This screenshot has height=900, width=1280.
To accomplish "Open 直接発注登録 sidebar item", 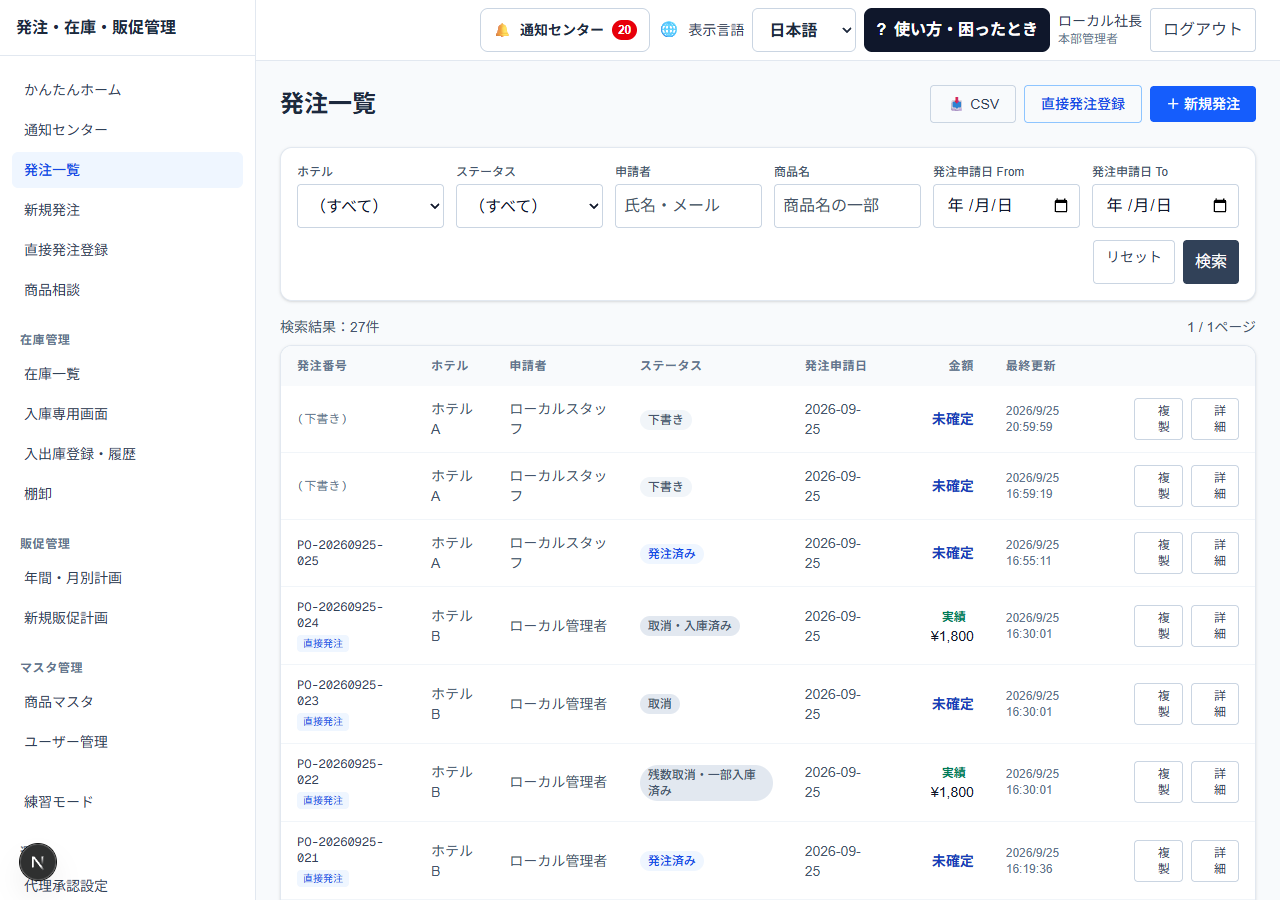I will click(127, 250).
